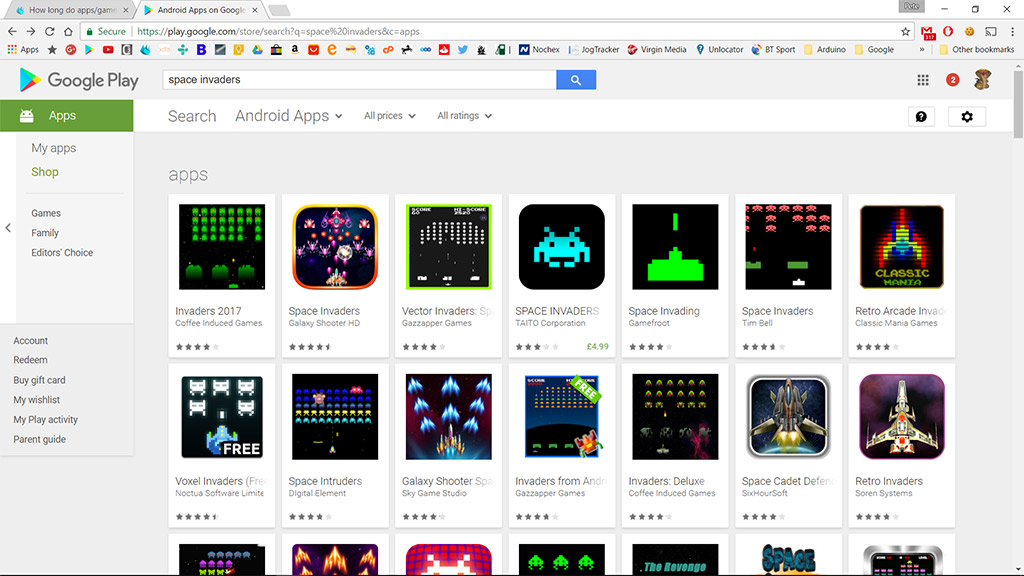The image size is (1024, 576).
Task: Open the Space Invading green cannon icon
Action: pyautogui.click(x=675, y=247)
